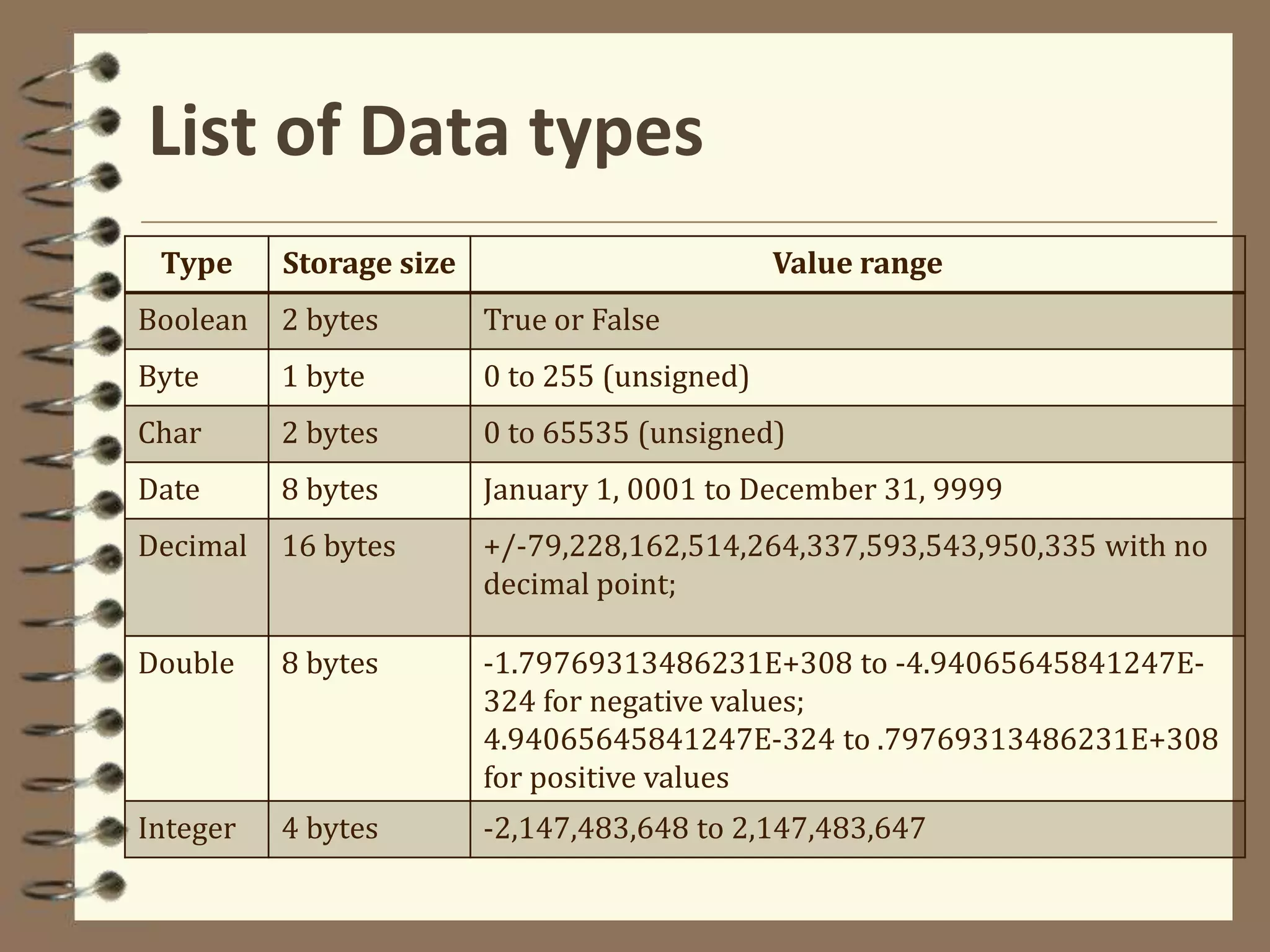The width and height of the screenshot is (1270, 952).
Task: Click the "0 to 65535 (unsigned)" cell
Action: pos(634,433)
